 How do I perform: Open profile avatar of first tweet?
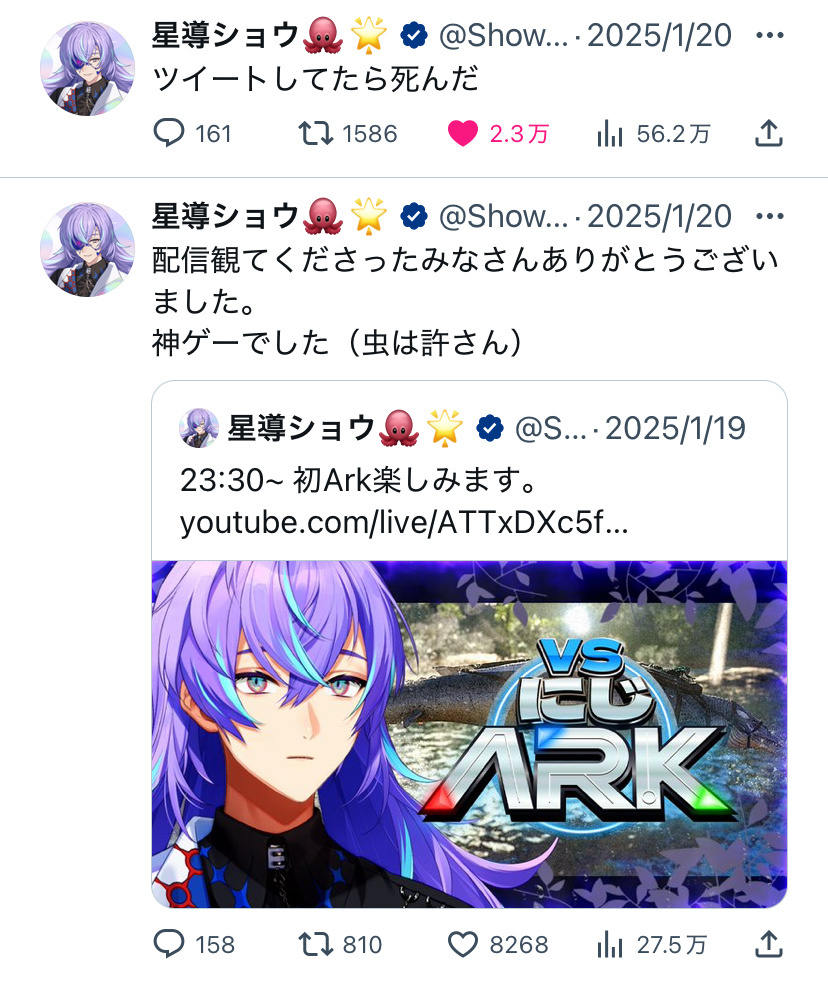click(x=88, y=68)
